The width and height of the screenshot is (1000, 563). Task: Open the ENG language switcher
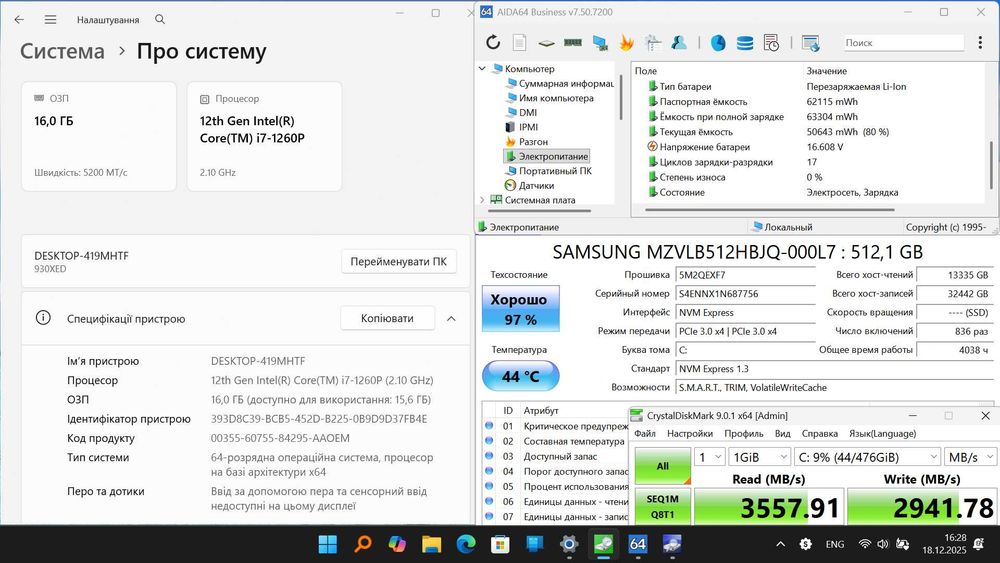[x=835, y=544]
